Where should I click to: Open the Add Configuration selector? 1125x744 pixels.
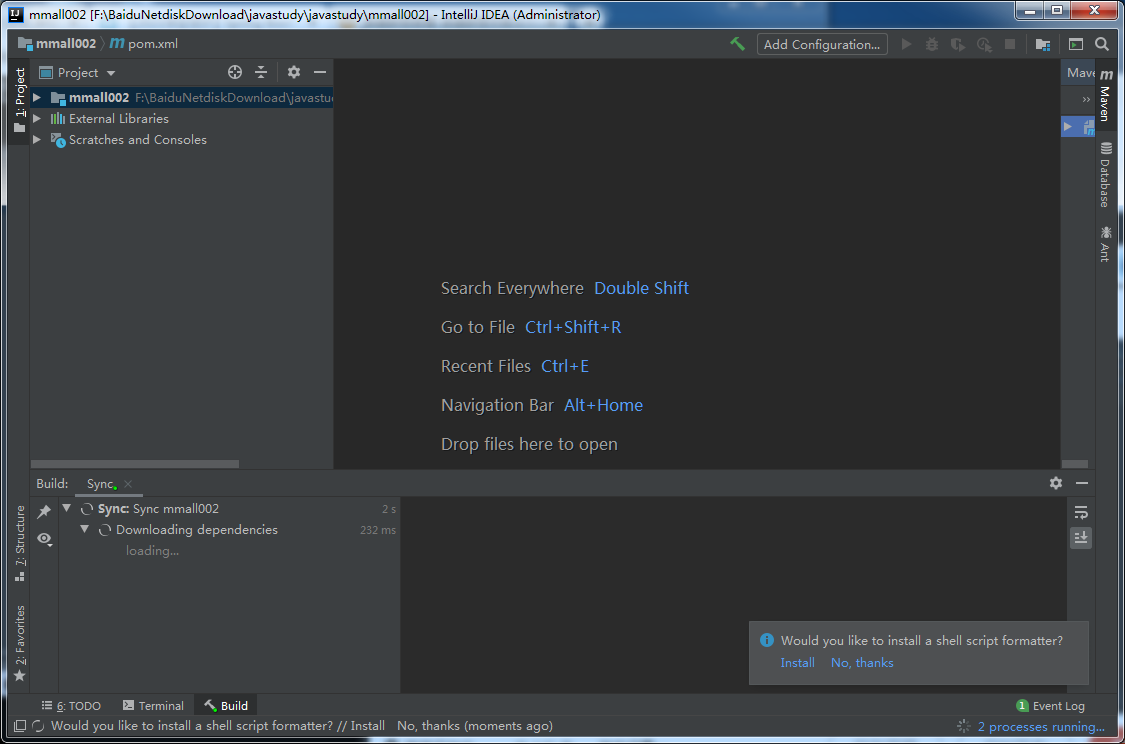(x=822, y=44)
